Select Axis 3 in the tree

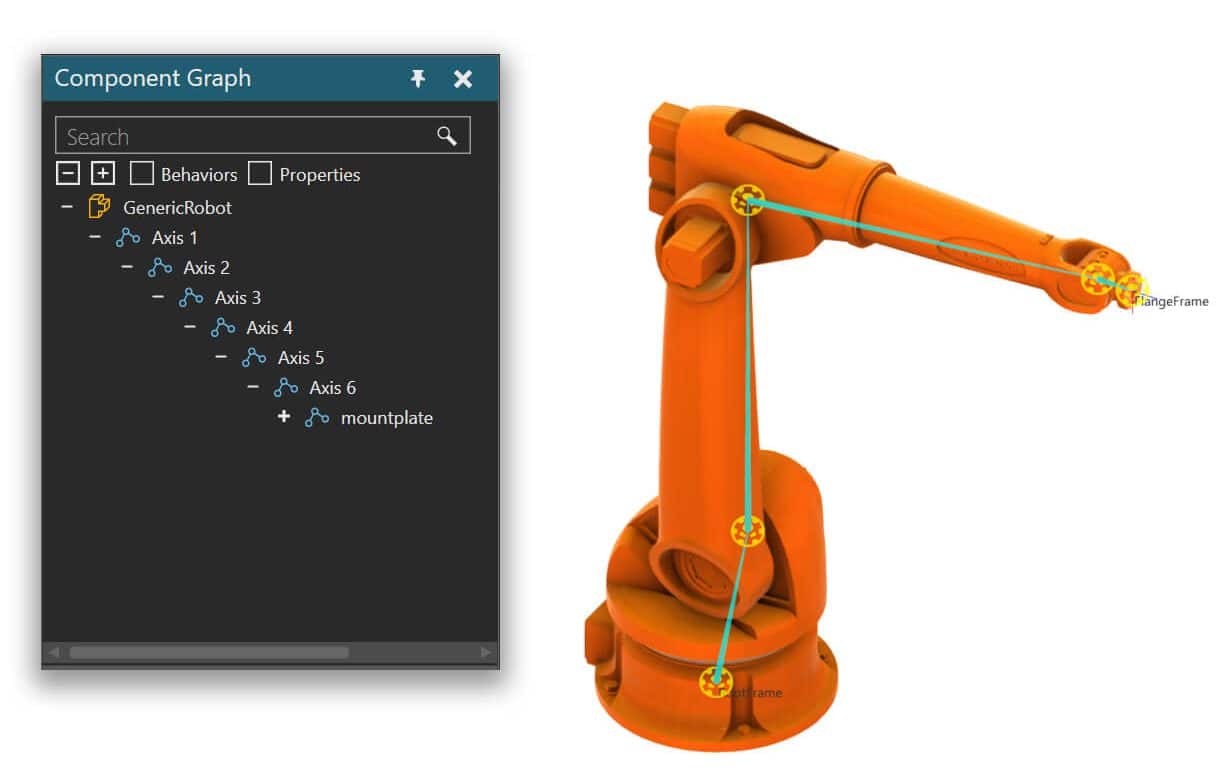pos(238,298)
